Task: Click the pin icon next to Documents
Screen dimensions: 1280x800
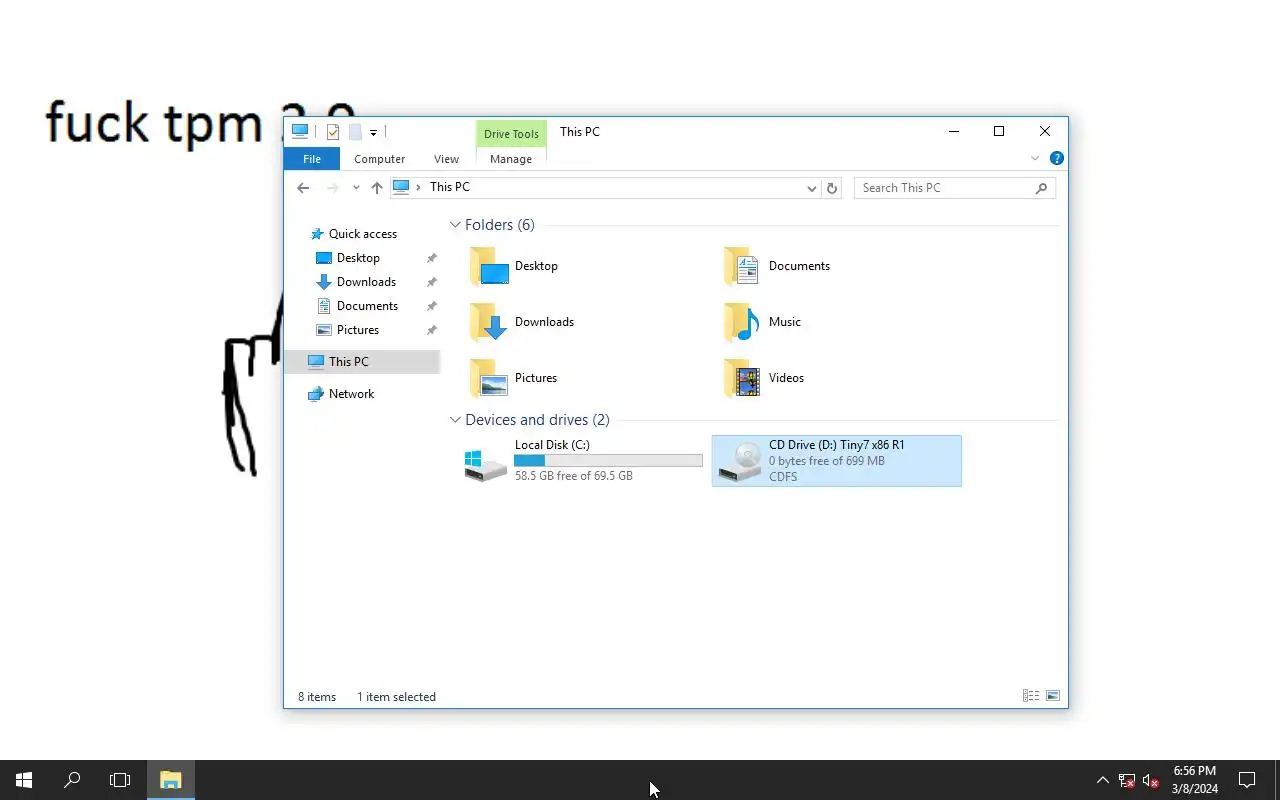Action: [432, 306]
